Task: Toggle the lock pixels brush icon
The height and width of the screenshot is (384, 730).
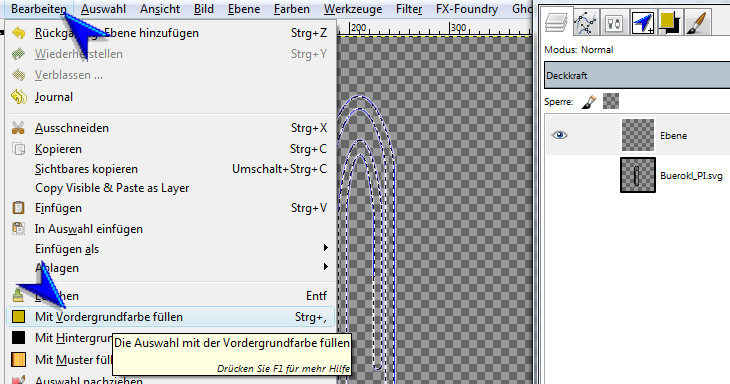Action: click(589, 101)
